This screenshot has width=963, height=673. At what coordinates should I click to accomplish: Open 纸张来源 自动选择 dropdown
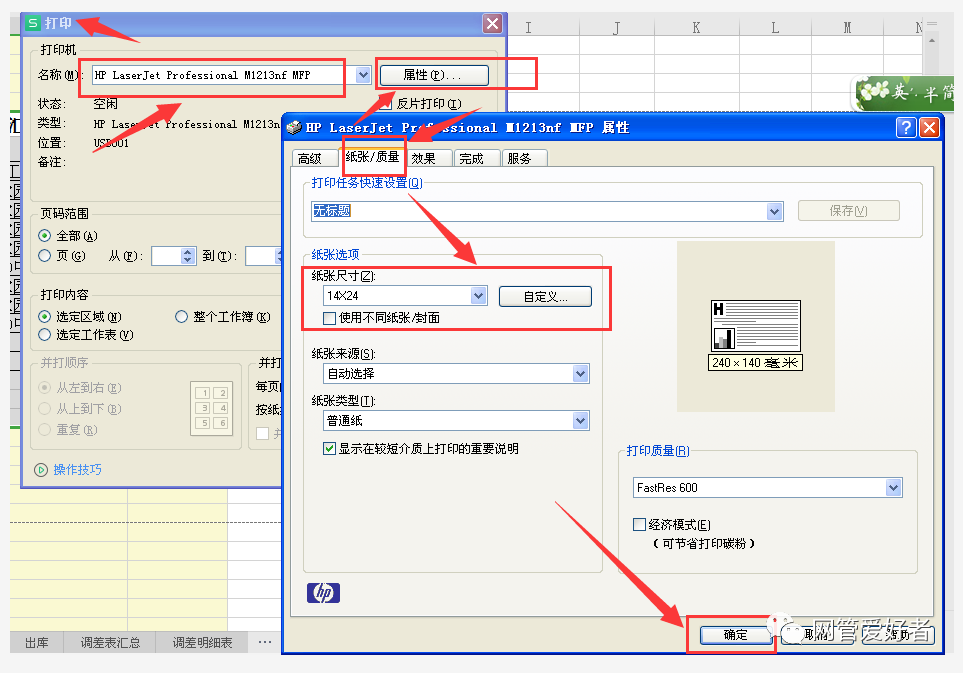point(580,373)
